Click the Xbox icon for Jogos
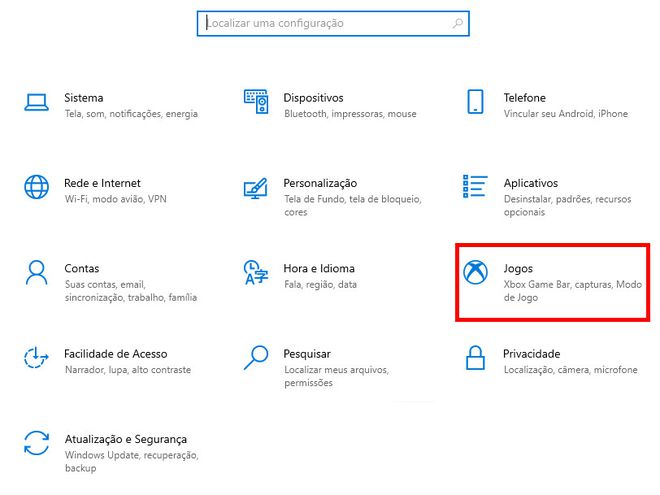The height and width of the screenshot is (495, 660). (476, 272)
